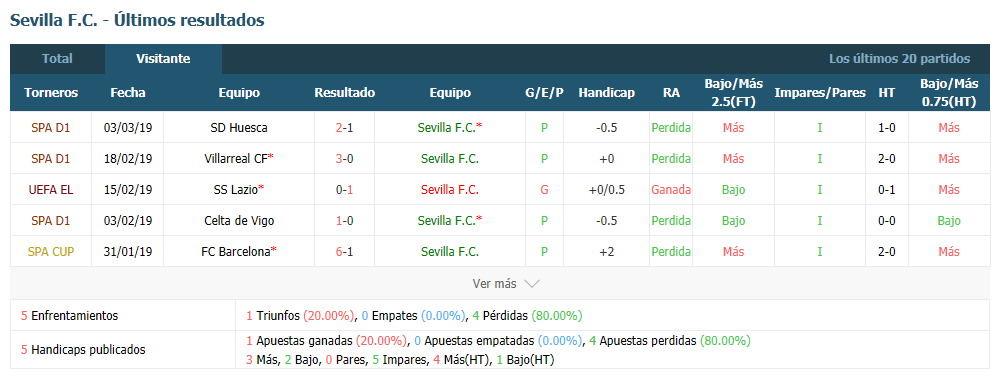Image resolution: width=997 pixels, height=376 pixels.
Task: Open FC Barcelona team link
Action: [x=238, y=252]
